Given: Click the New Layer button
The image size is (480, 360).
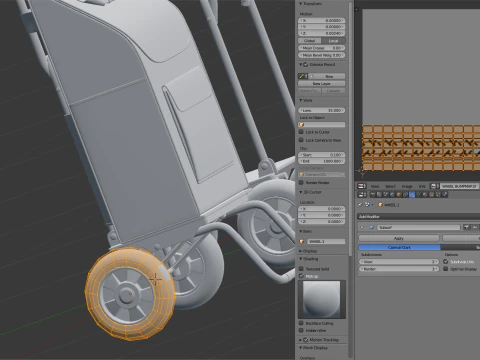Looking at the screenshot, I should (322, 84).
